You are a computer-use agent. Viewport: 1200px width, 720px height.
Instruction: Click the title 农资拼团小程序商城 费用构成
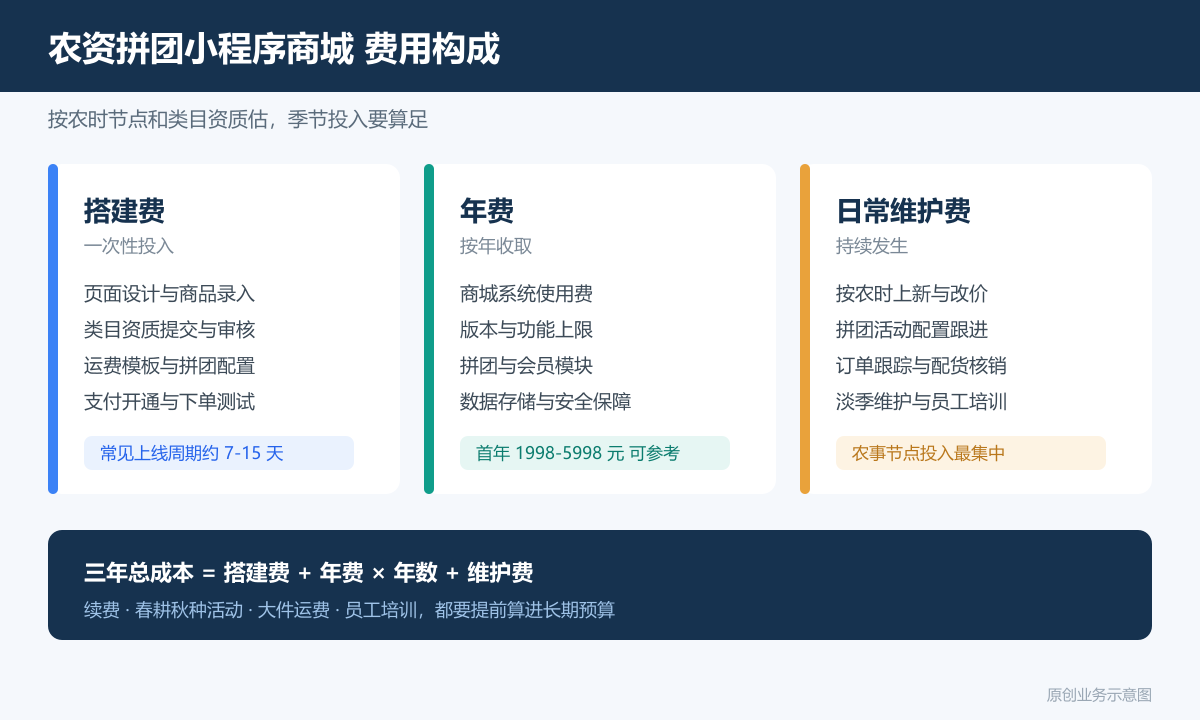(x=274, y=48)
